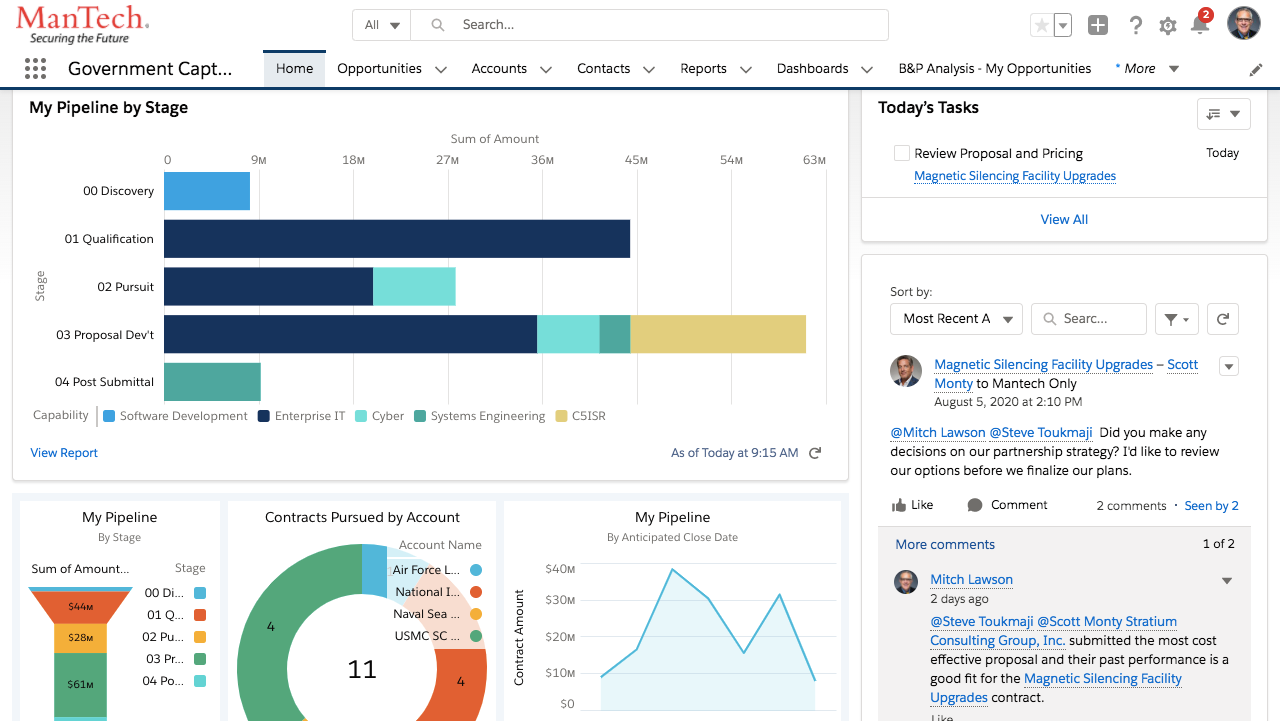This screenshot has width=1280, height=721.
Task: Click the Favorites star icon
Action: tap(1041, 26)
